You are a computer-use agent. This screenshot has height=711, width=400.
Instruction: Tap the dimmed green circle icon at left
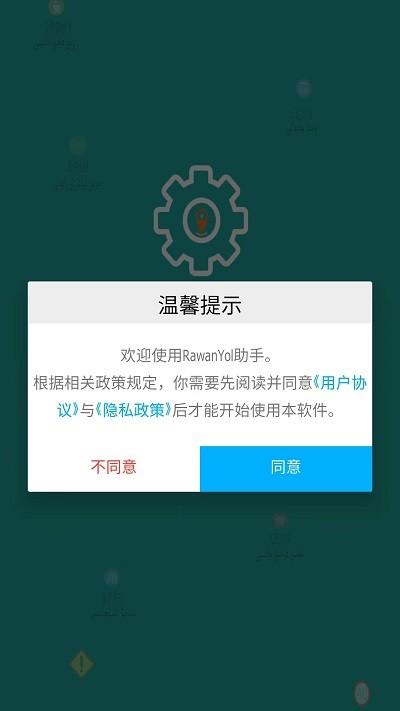(x=78, y=146)
